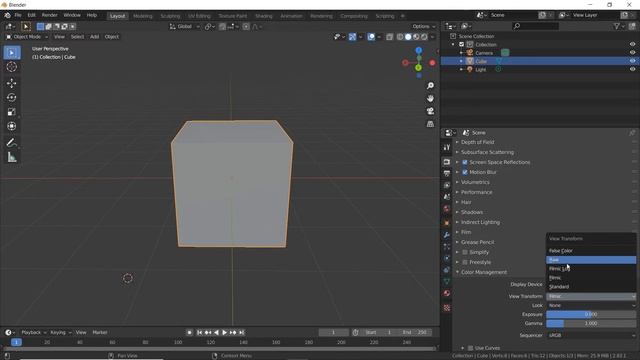Viewport: 640px width, 360px height.
Task: Select the Move tool
Action: pos(11,83)
